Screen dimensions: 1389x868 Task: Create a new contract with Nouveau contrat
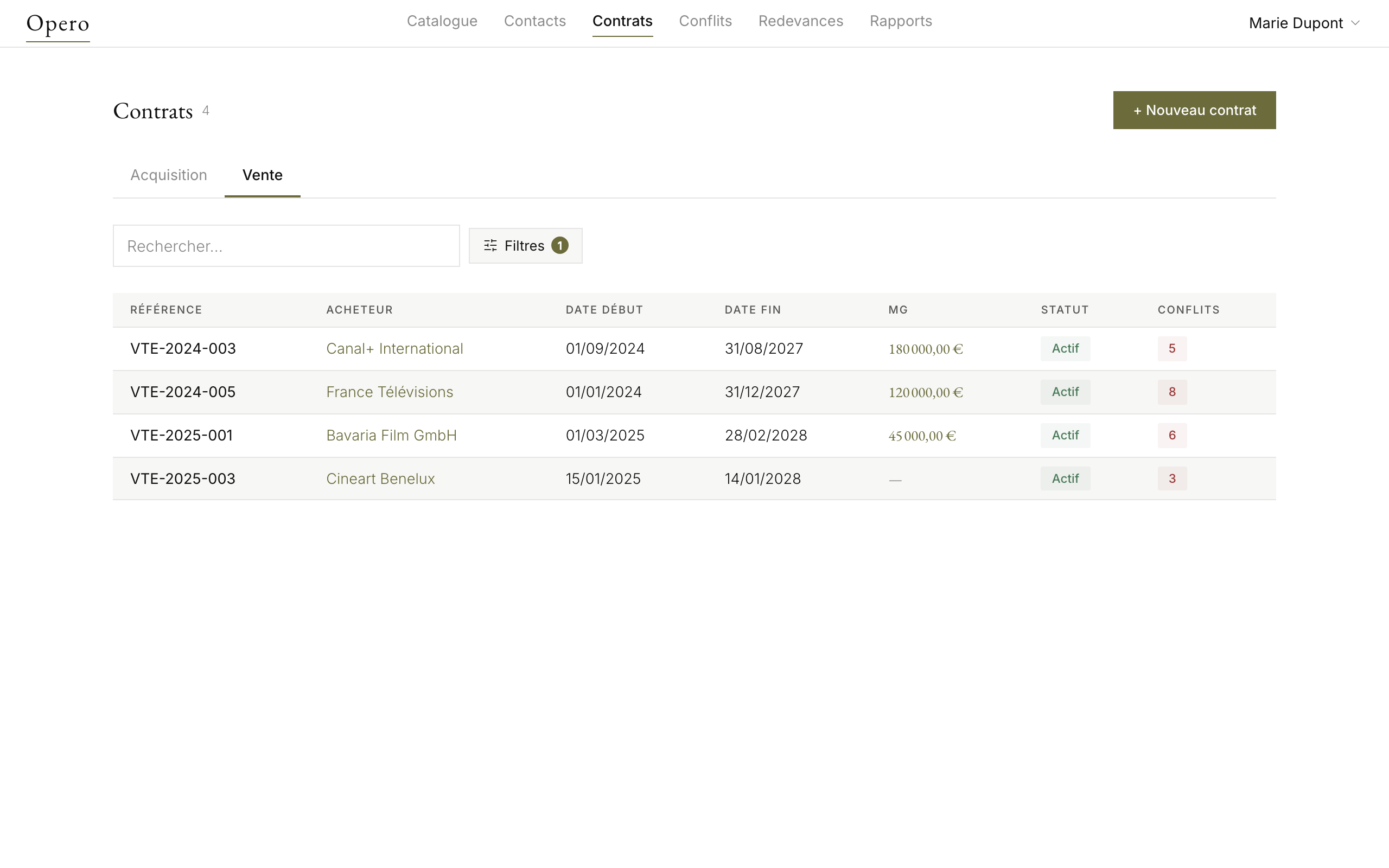pyautogui.click(x=1194, y=110)
